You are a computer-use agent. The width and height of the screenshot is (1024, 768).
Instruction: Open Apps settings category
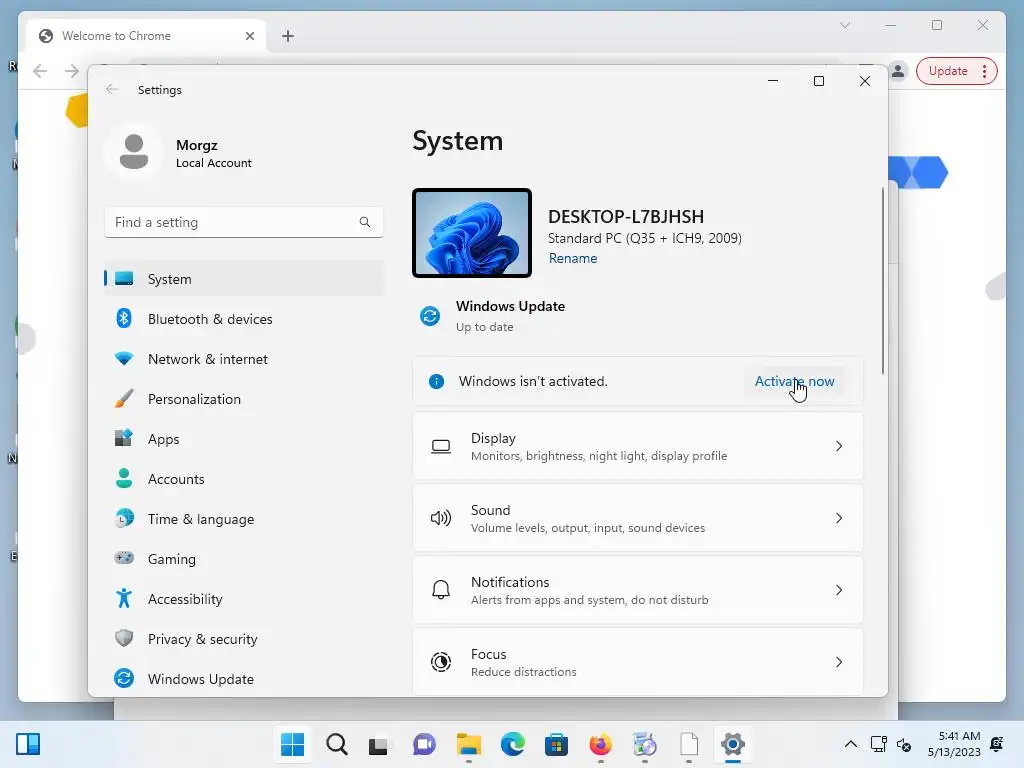[x=244, y=439]
